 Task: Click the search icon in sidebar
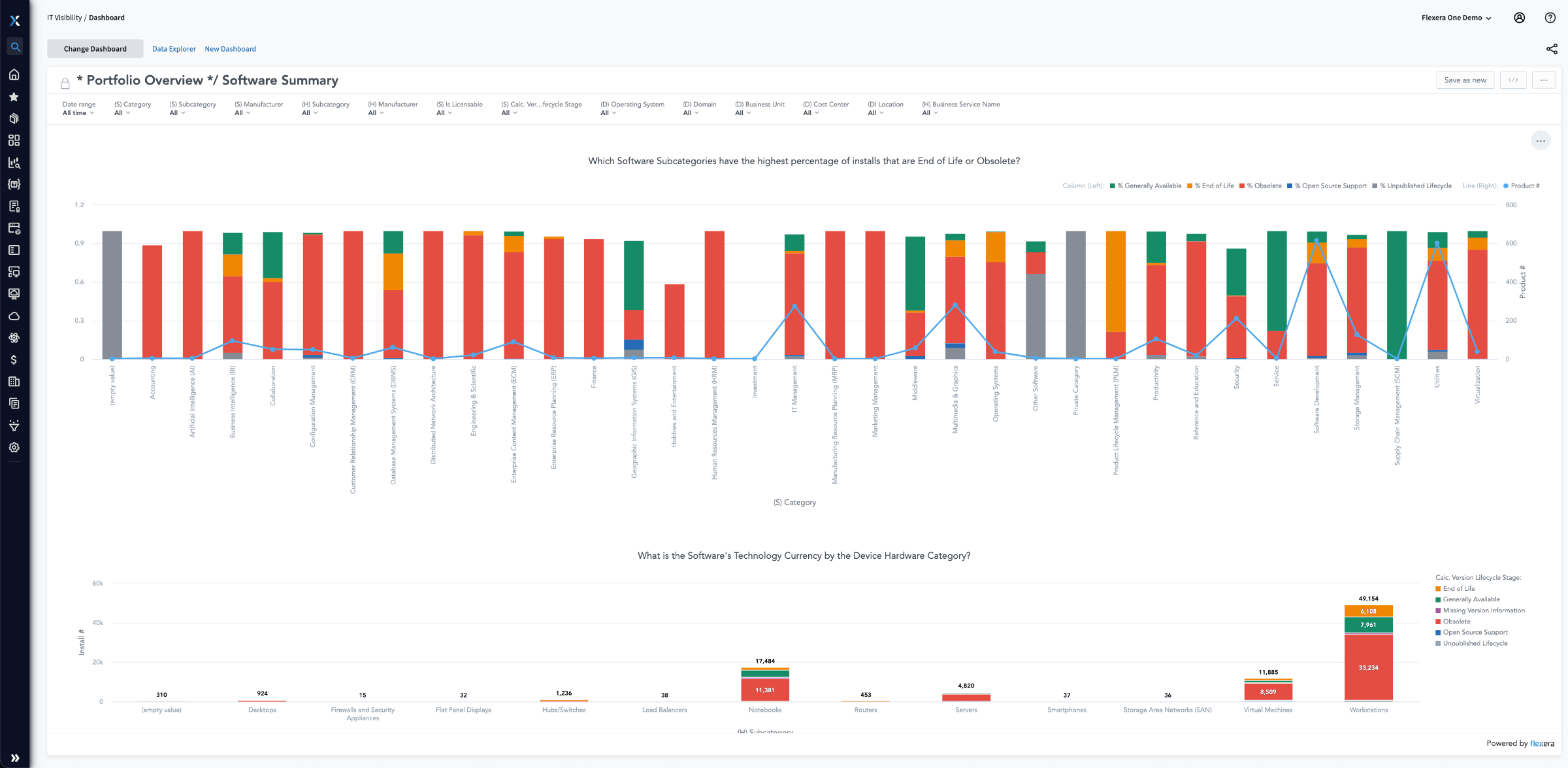15,47
